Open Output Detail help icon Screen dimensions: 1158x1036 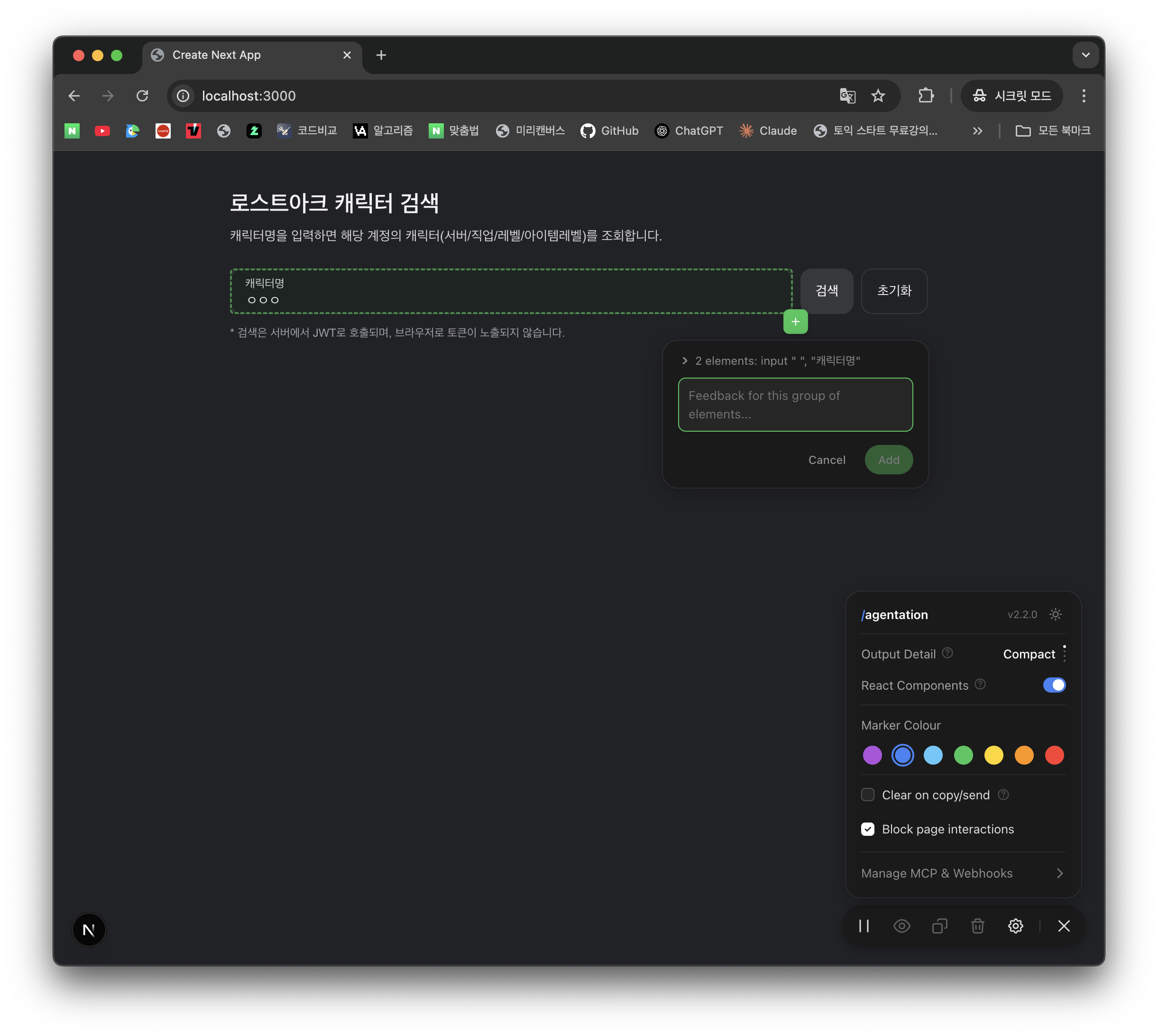coord(947,653)
